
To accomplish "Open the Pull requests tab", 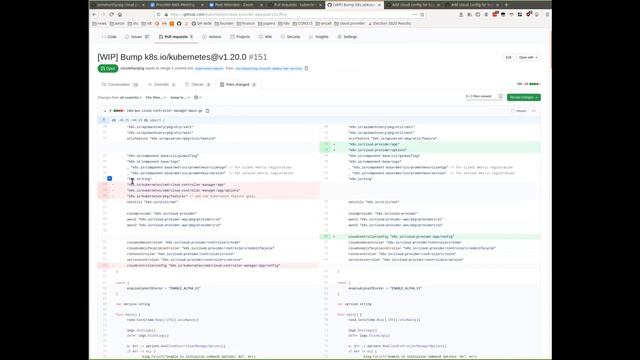I will pos(176,37).
